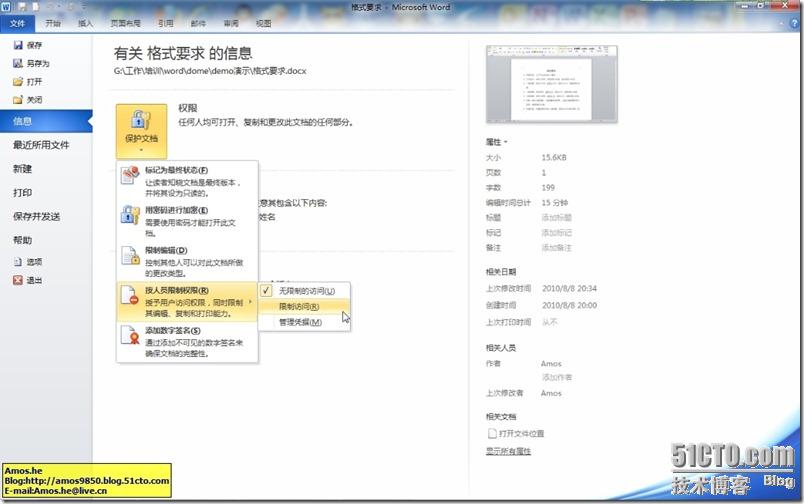Click the 15 分钟 editing time value
Image resolution: width=804 pixels, height=504 pixels.
coord(555,203)
